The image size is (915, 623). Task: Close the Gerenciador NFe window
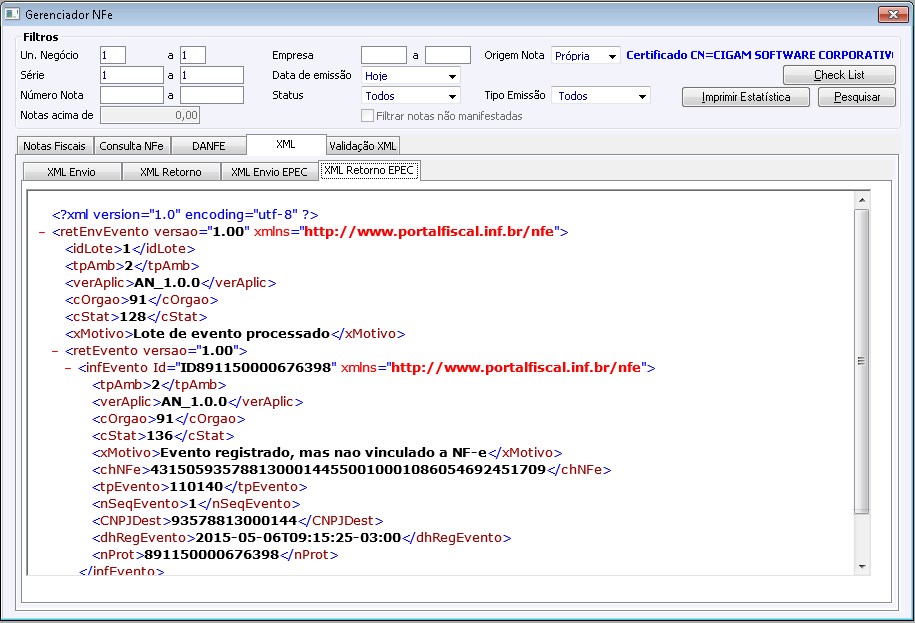point(893,15)
